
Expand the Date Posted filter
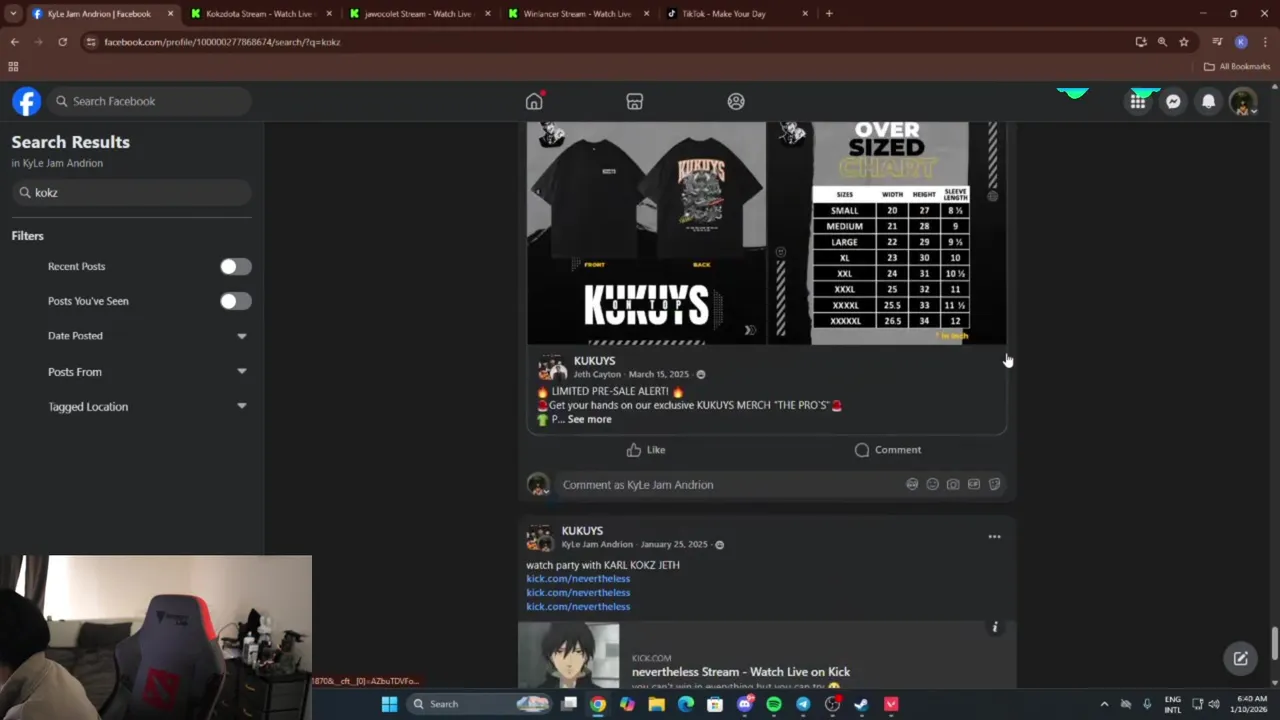click(x=242, y=336)
